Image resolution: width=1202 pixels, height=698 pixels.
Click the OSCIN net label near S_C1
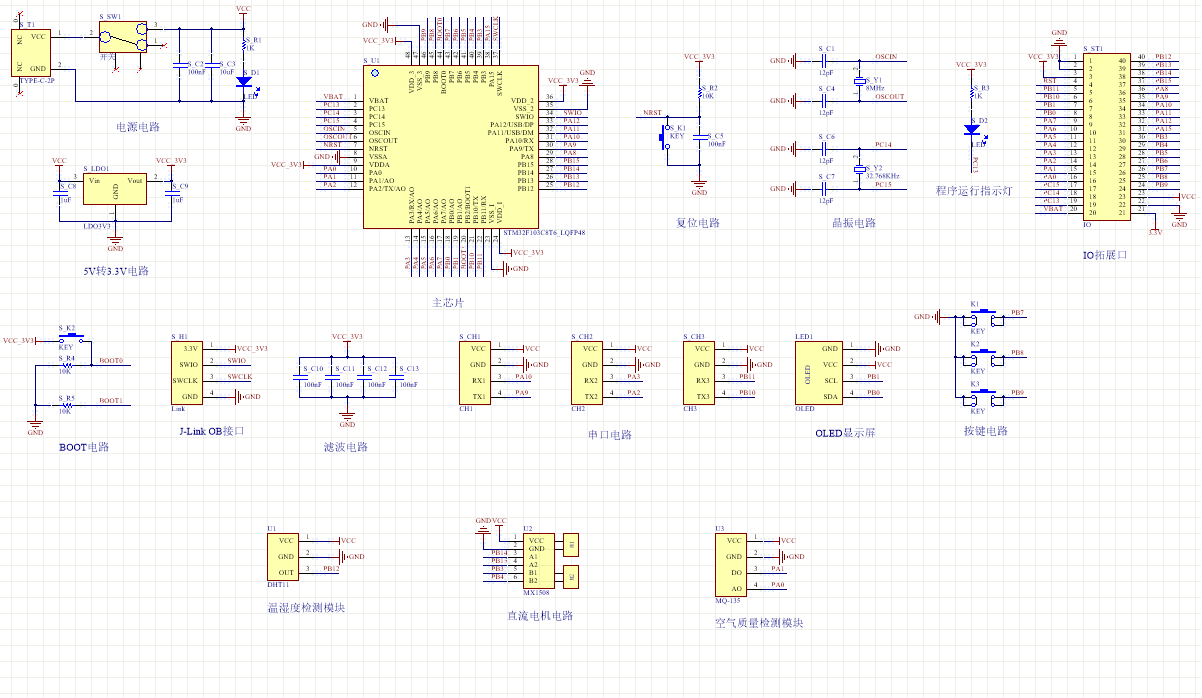pos(885,57)
